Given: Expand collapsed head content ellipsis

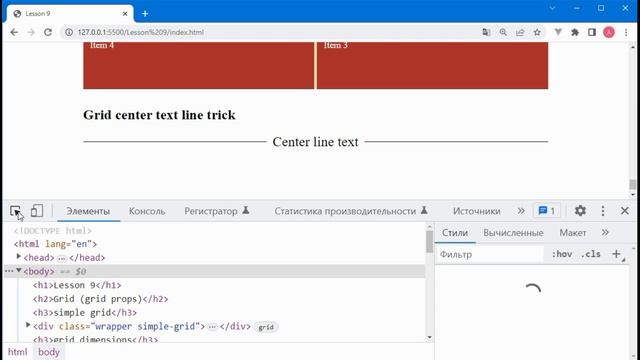Looking at the screenshot, I should (x=62, y=258).
